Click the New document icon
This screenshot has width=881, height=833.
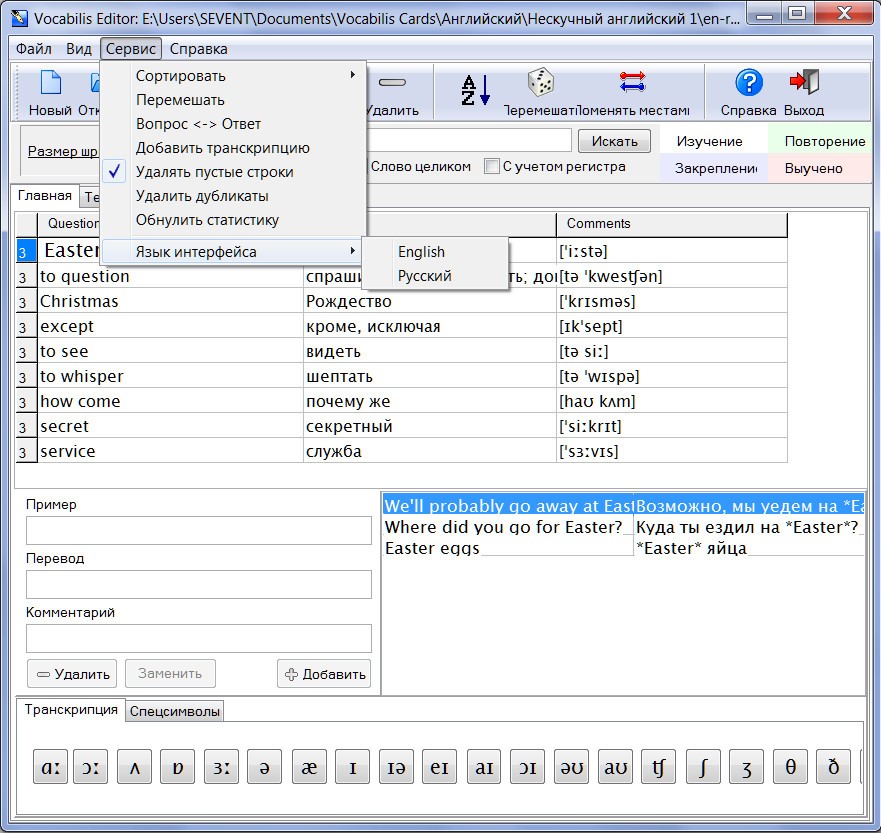coord(51,83)
